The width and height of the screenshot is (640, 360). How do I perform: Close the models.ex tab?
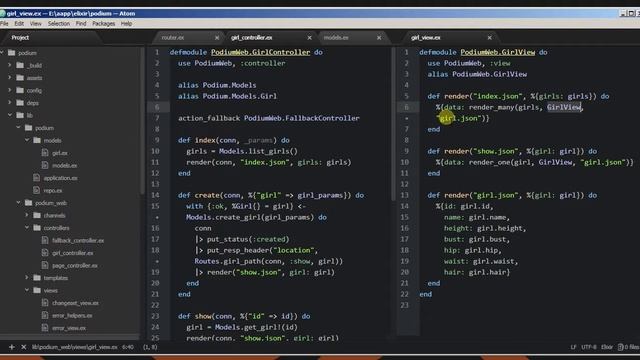(x=379, y=38)
